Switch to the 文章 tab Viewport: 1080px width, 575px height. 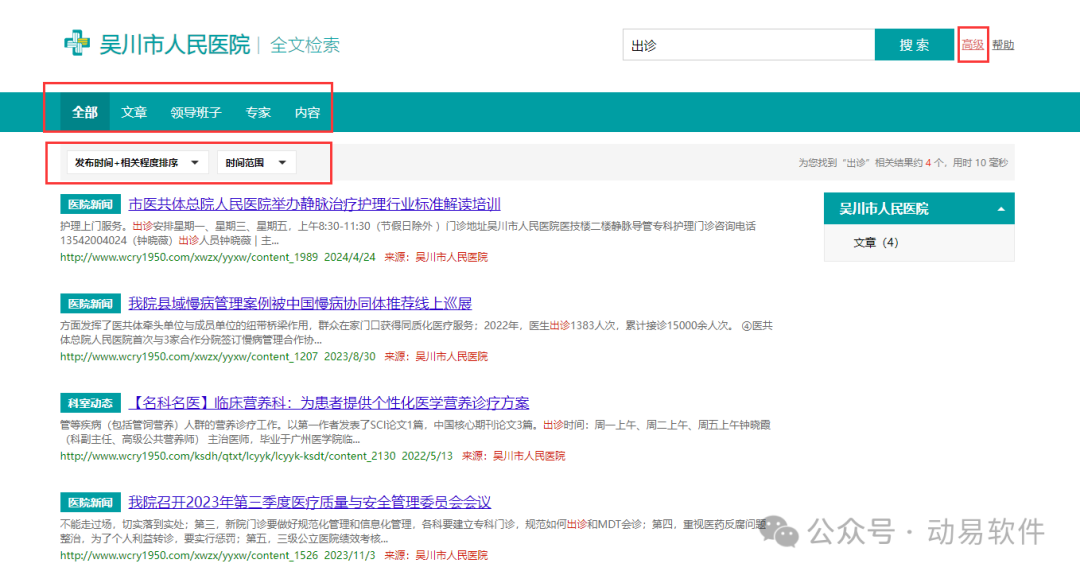coord(134,113)
